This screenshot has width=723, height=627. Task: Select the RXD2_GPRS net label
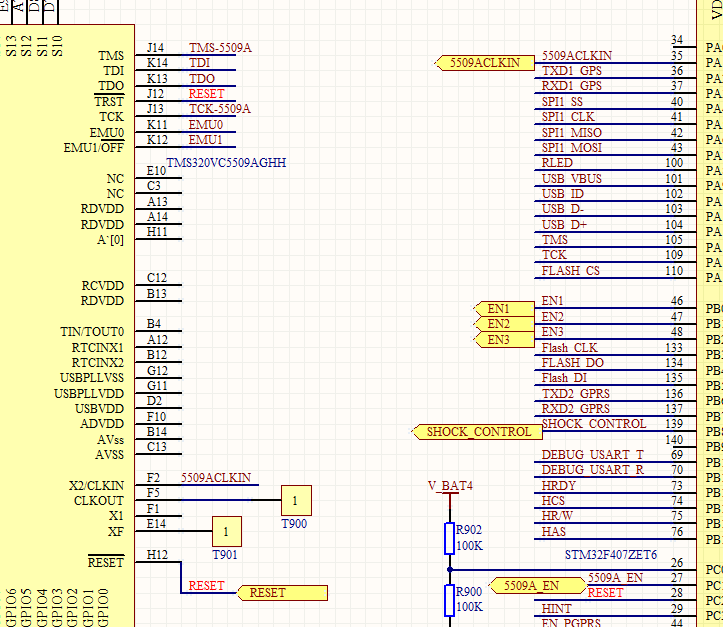576,409
